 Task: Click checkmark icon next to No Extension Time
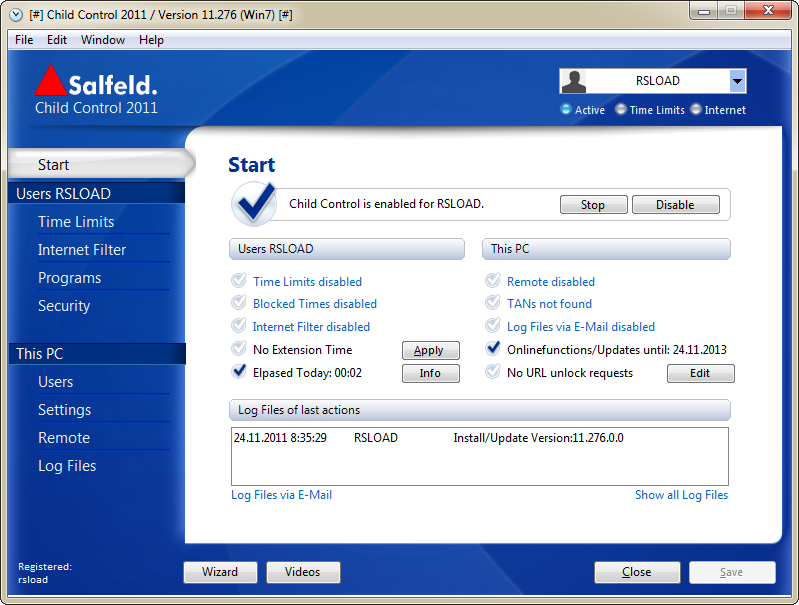click(x=239, y=349)
